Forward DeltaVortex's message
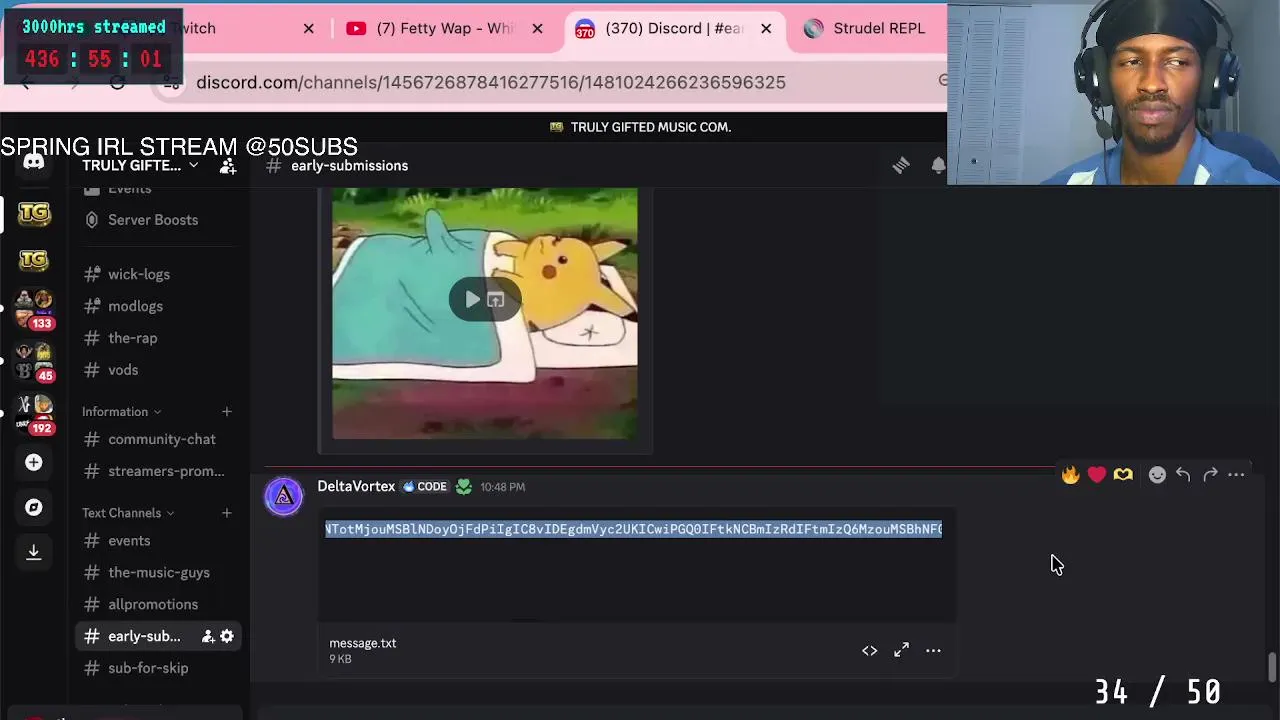 point(1210,475)
